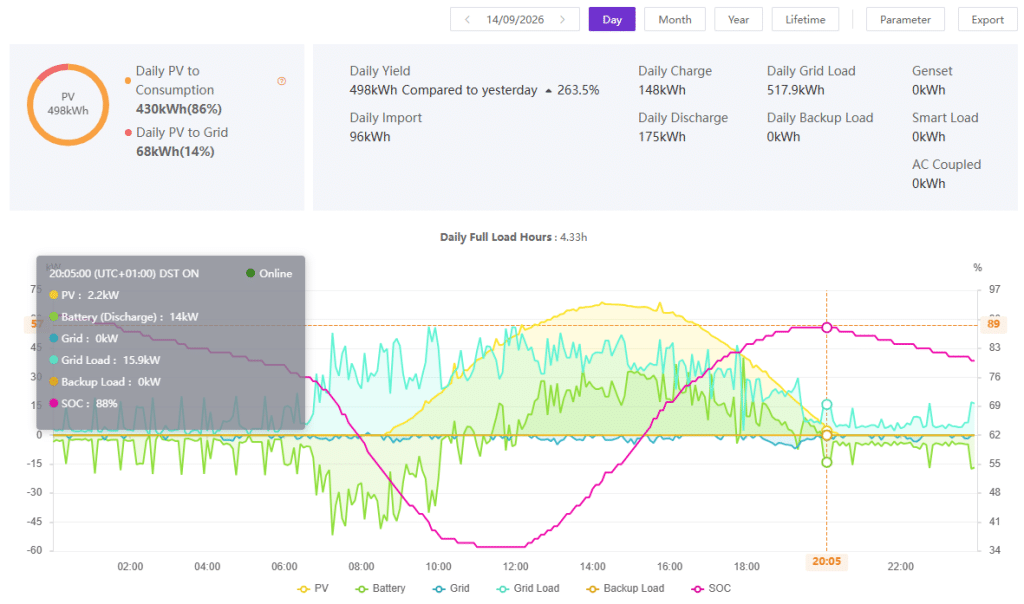1024x604 pixels.
Task: Open the date field showing 14/09/2026
Action: [x=515, y=20]
